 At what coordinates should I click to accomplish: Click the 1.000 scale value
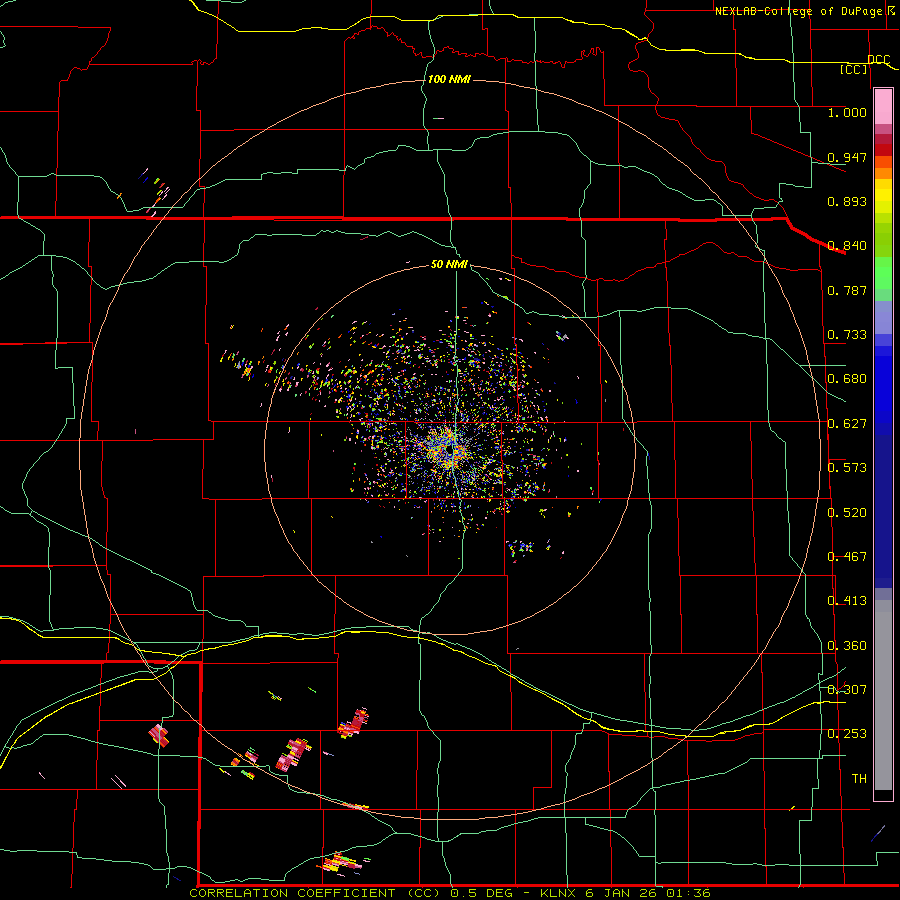(x=847, y=112)
